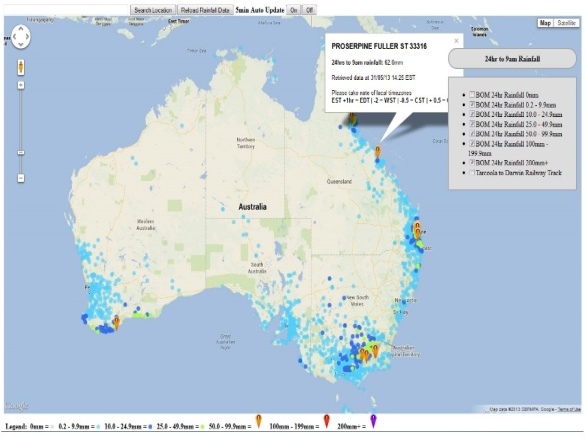The image size is (587, 437).
Task: Click the Northern Territory map label
Action: [246, 143]
